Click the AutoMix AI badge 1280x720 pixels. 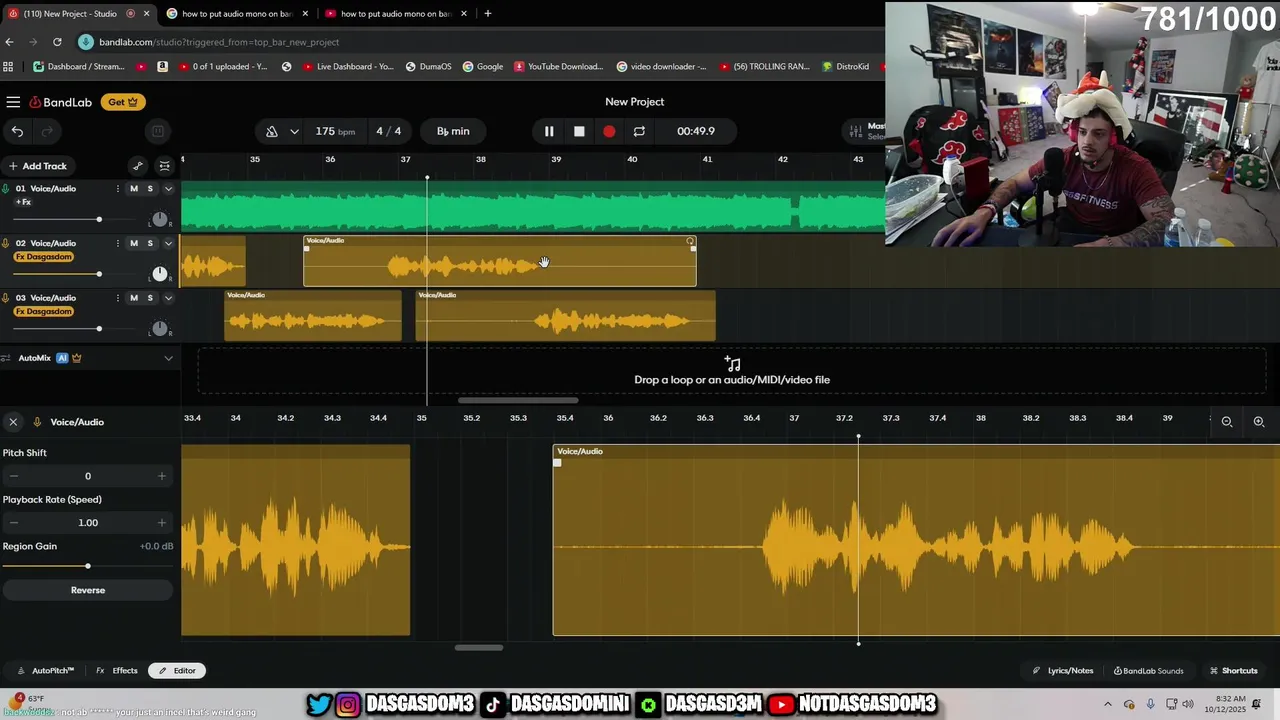click(62, 358)
